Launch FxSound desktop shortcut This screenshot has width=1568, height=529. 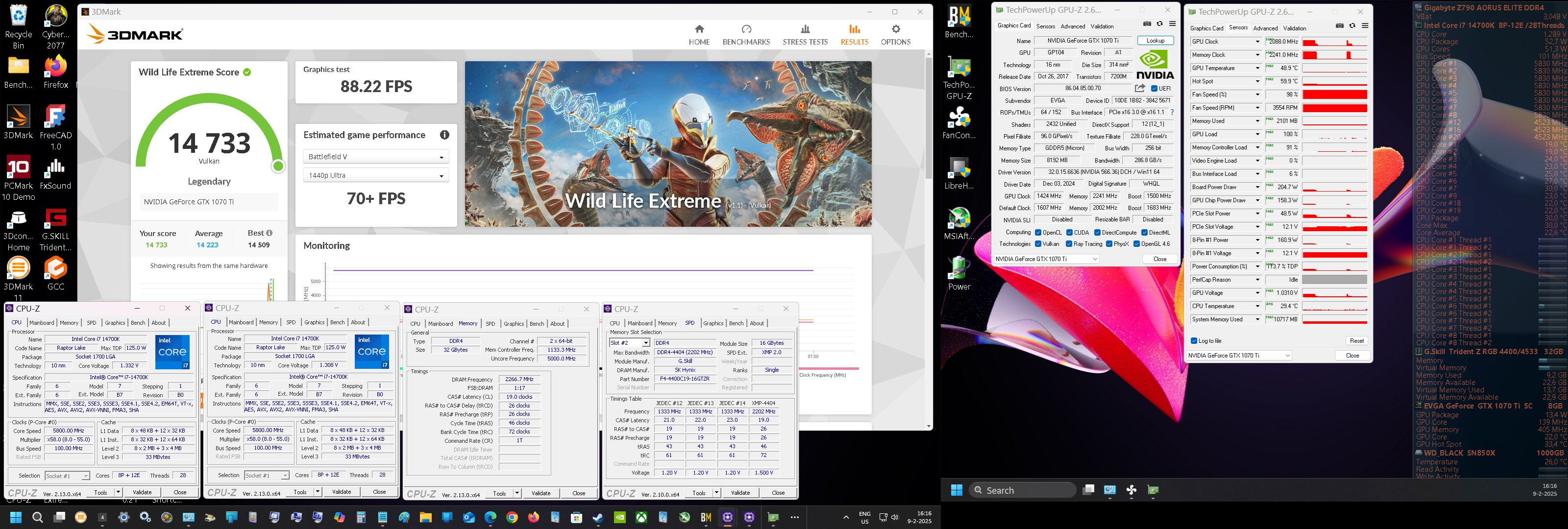tap(55, 173)
